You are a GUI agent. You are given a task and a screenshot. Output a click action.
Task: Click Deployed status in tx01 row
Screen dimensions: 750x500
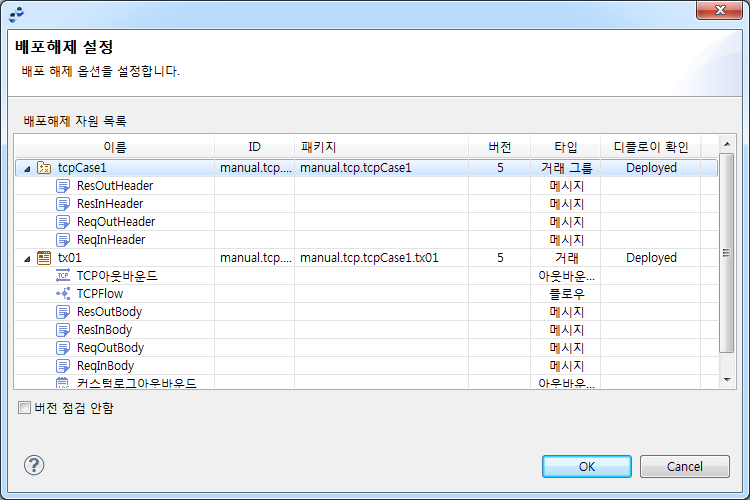651,258
